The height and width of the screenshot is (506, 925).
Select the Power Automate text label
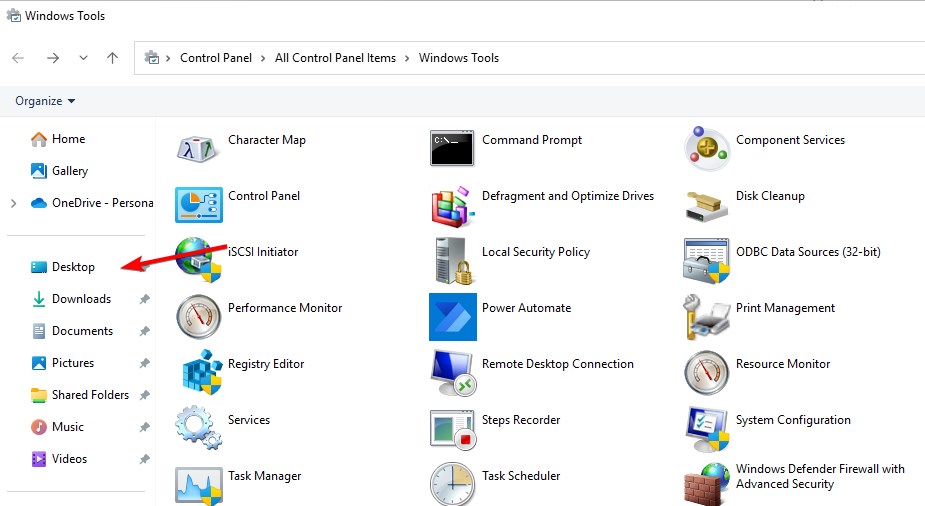(526, 308)
